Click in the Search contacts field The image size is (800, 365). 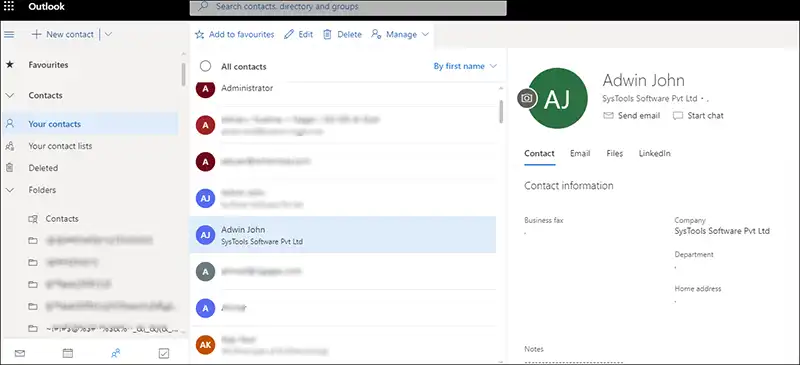coord(348,7)
